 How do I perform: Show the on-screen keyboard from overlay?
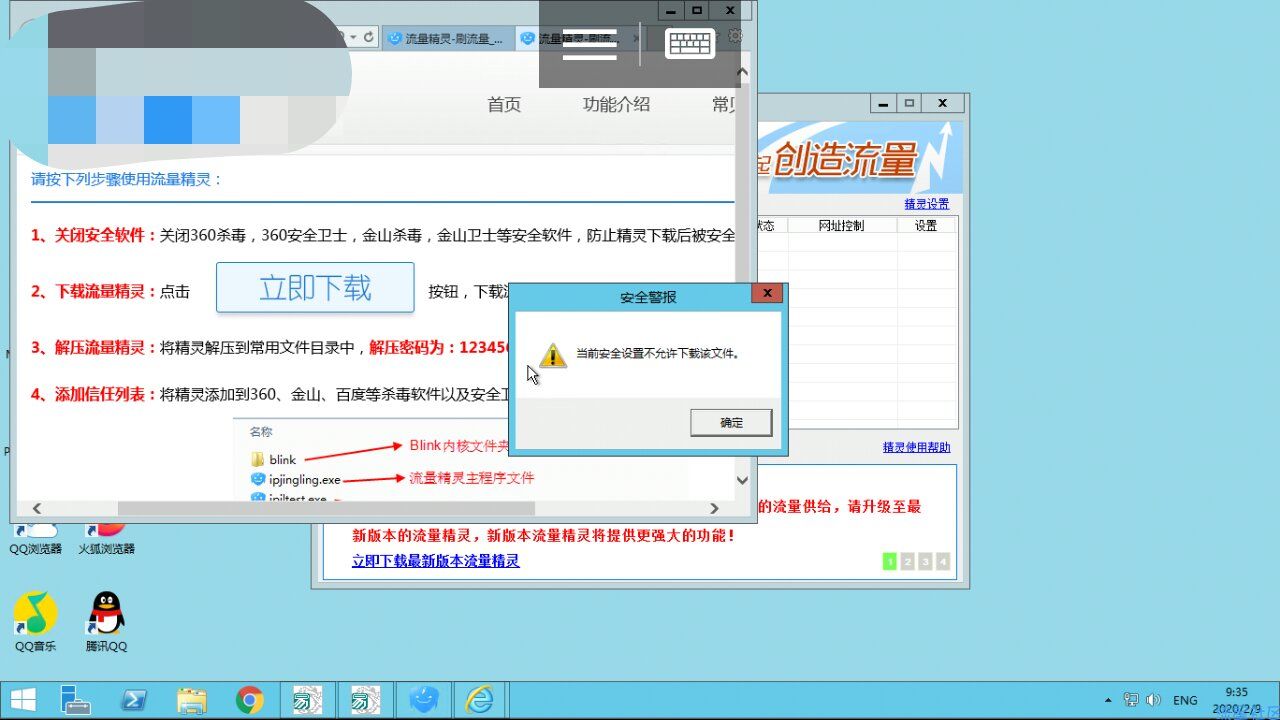690,43
